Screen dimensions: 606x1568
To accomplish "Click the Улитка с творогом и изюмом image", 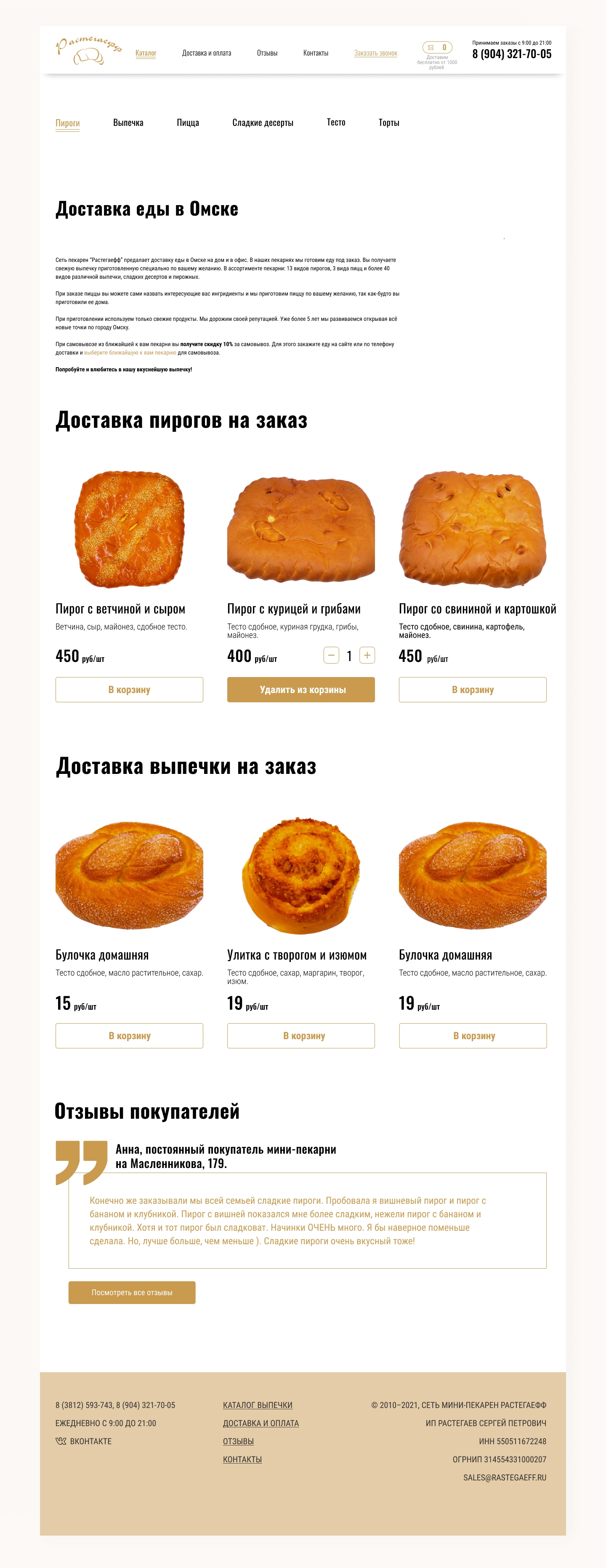I will 300,875.
